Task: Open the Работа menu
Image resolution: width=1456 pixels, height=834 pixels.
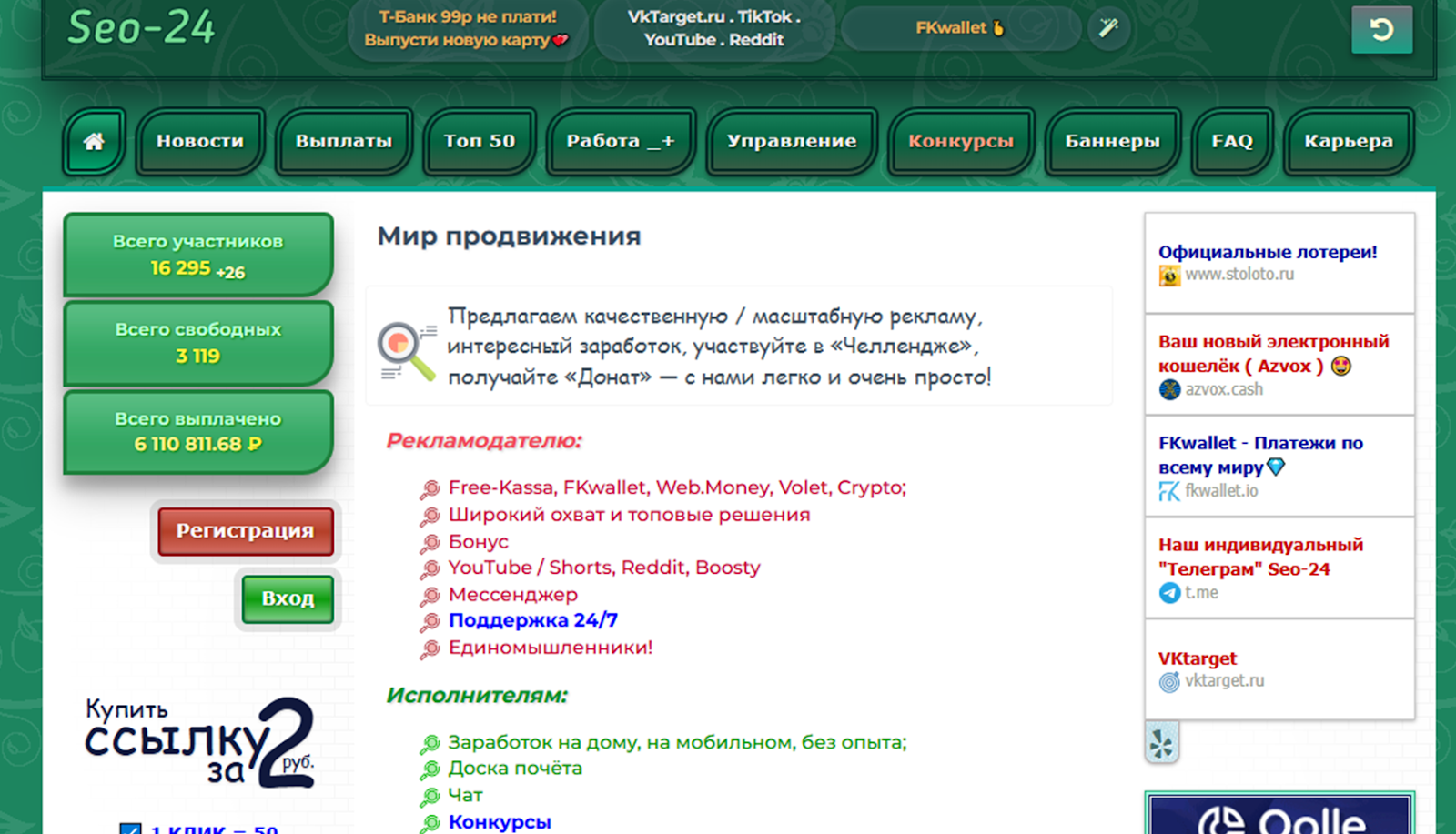Action: click(x=621, y=141)
